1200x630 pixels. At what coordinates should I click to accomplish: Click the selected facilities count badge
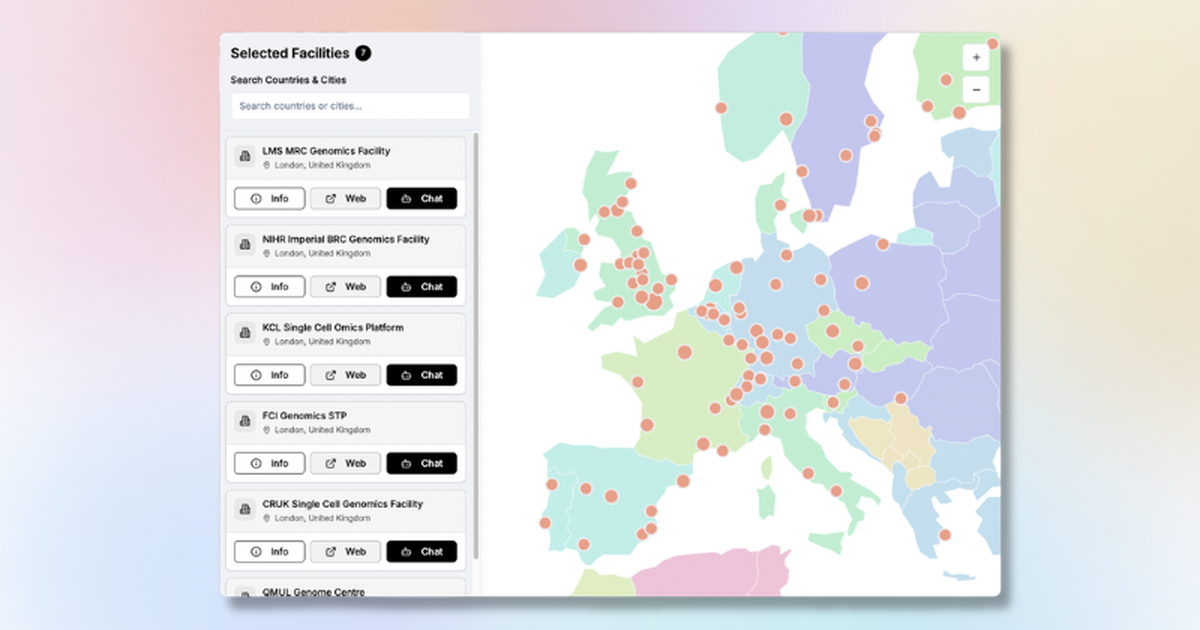363,53
